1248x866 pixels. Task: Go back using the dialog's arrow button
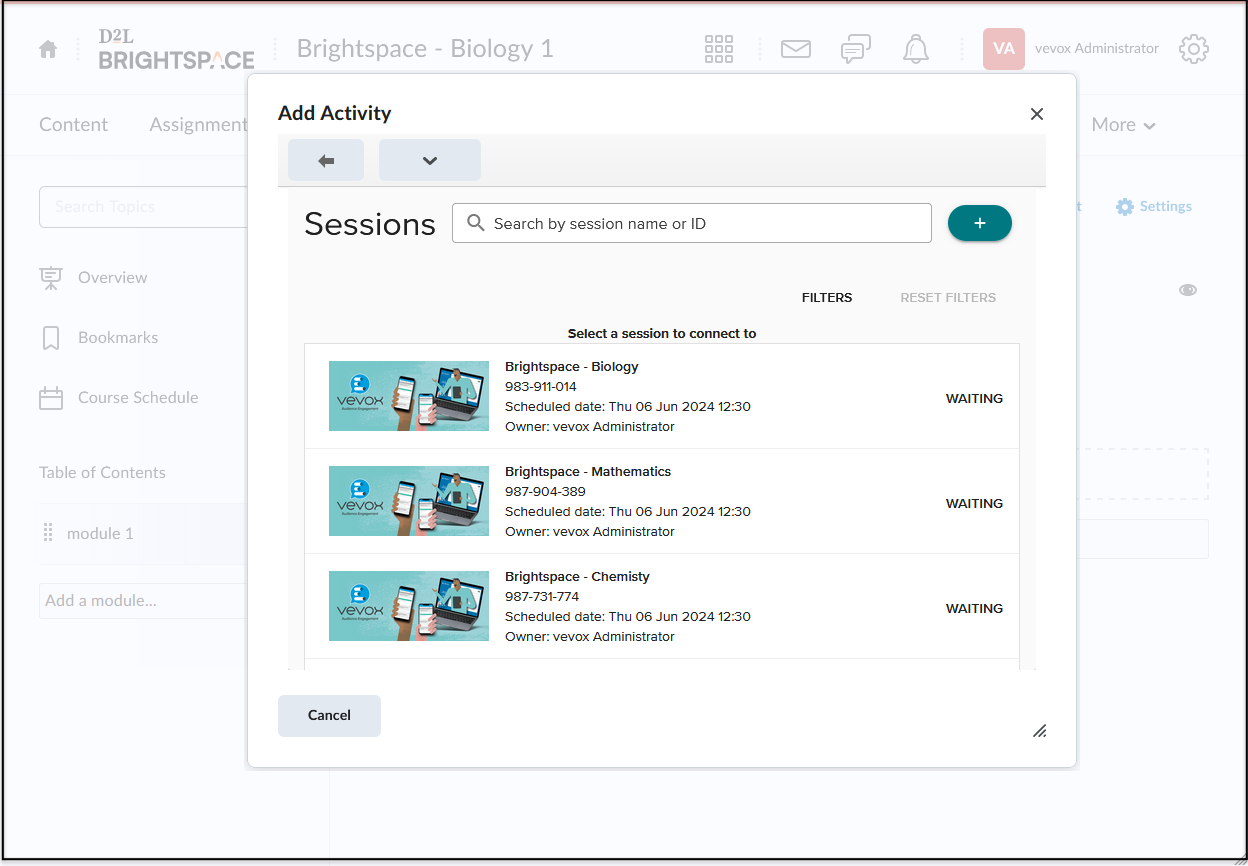point(325,159)
